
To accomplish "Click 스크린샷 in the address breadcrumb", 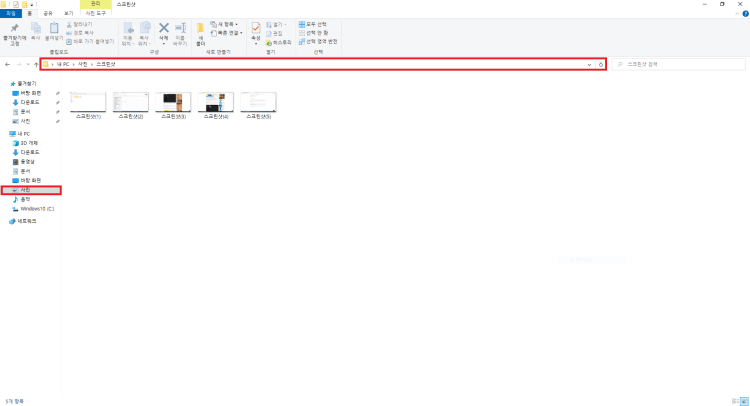I will (106, 64).
